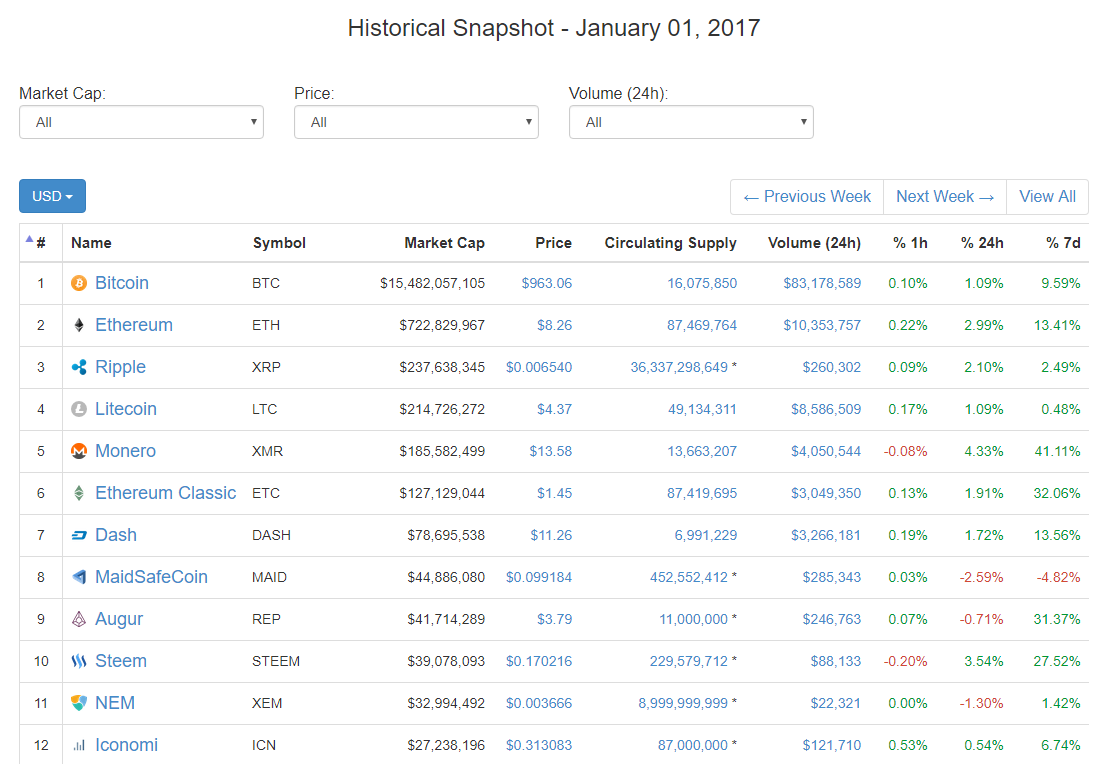1105x764 pixels.
Task: Click Bitcoin circulating supply 16,075,850 link
Action: pyautogui.click(x=702, y=283)
